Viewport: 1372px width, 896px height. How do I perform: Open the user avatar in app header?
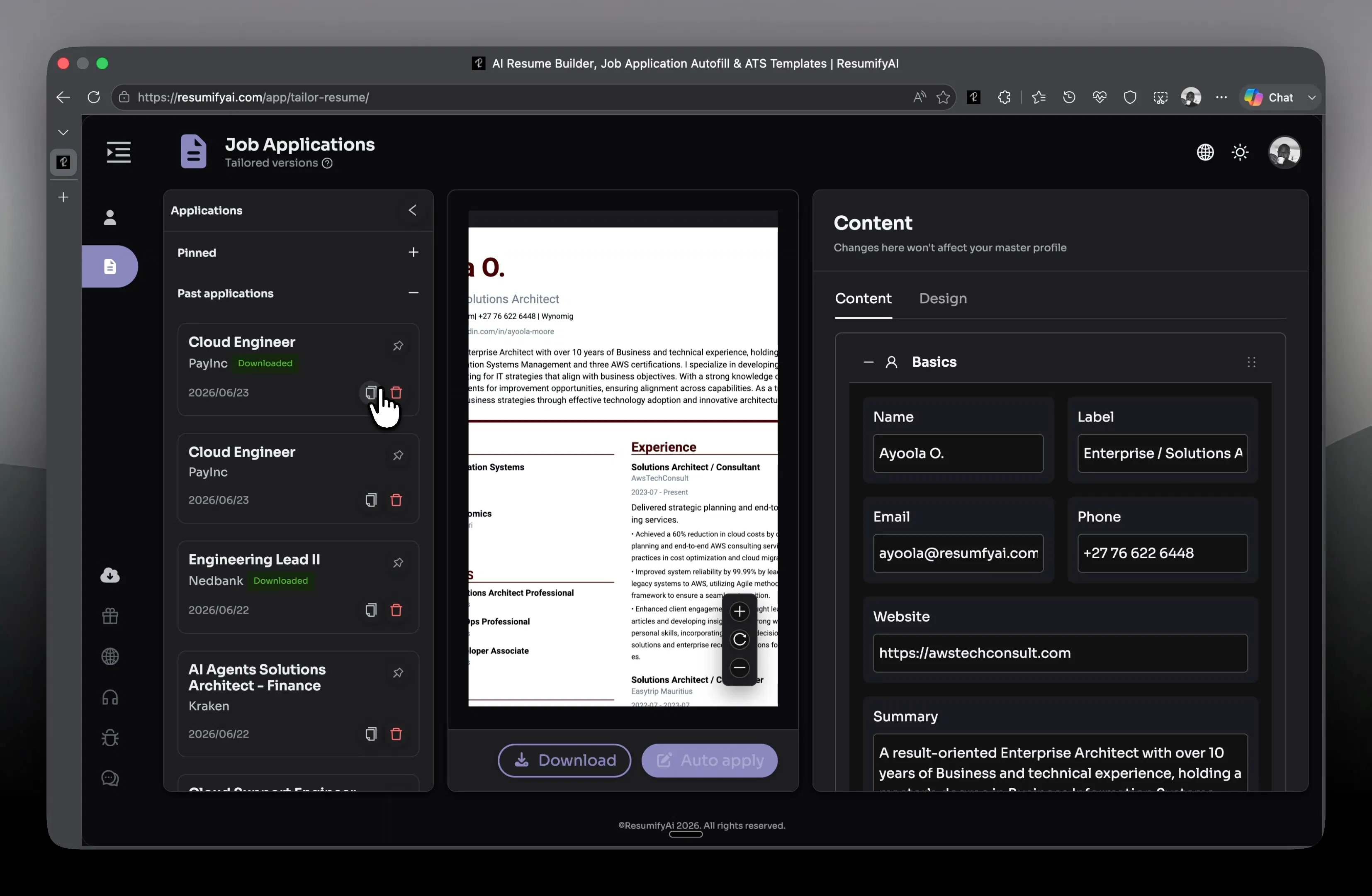click(x=1284, y=152)
